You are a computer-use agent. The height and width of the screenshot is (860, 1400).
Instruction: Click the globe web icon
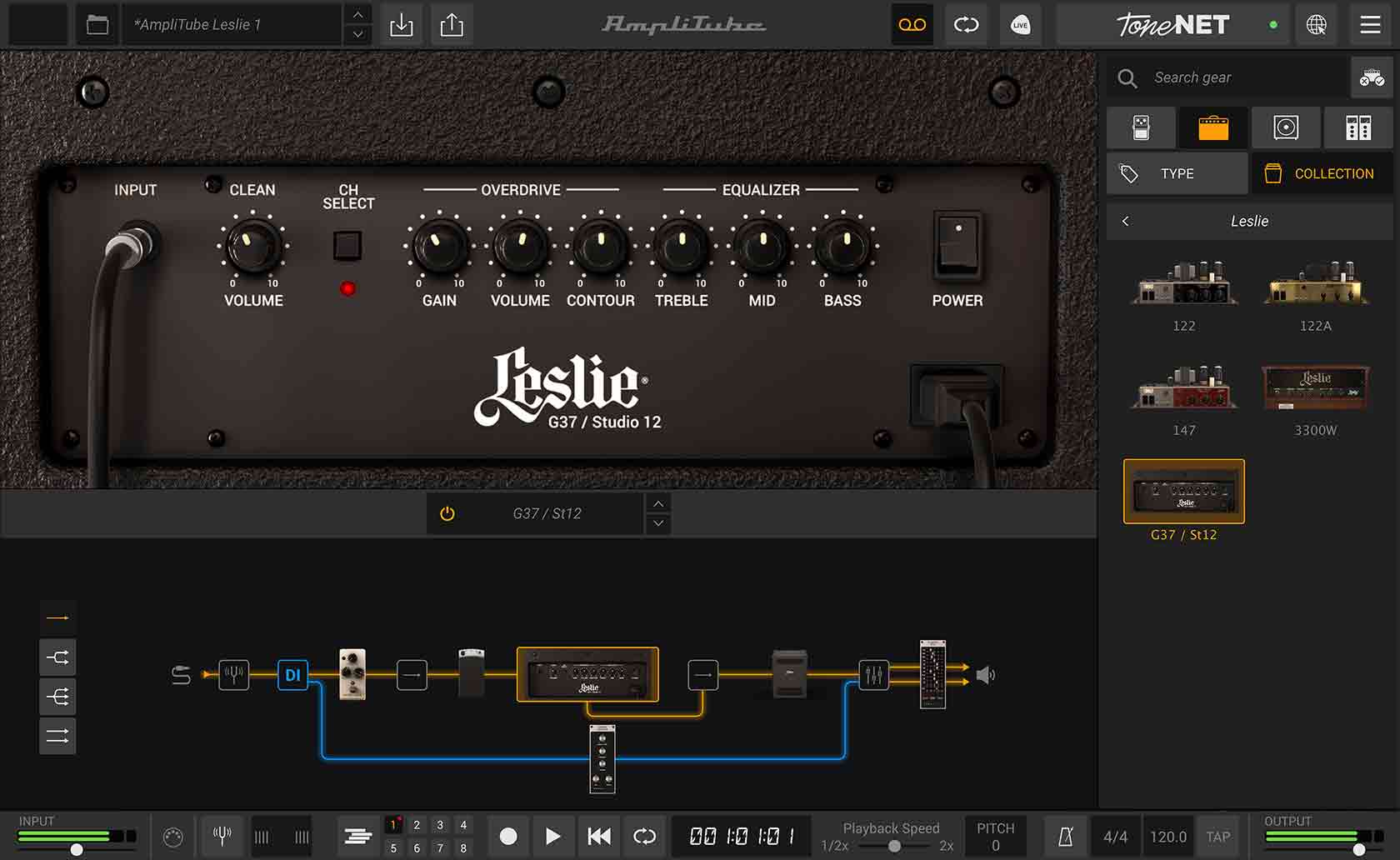click(1317, 25)
